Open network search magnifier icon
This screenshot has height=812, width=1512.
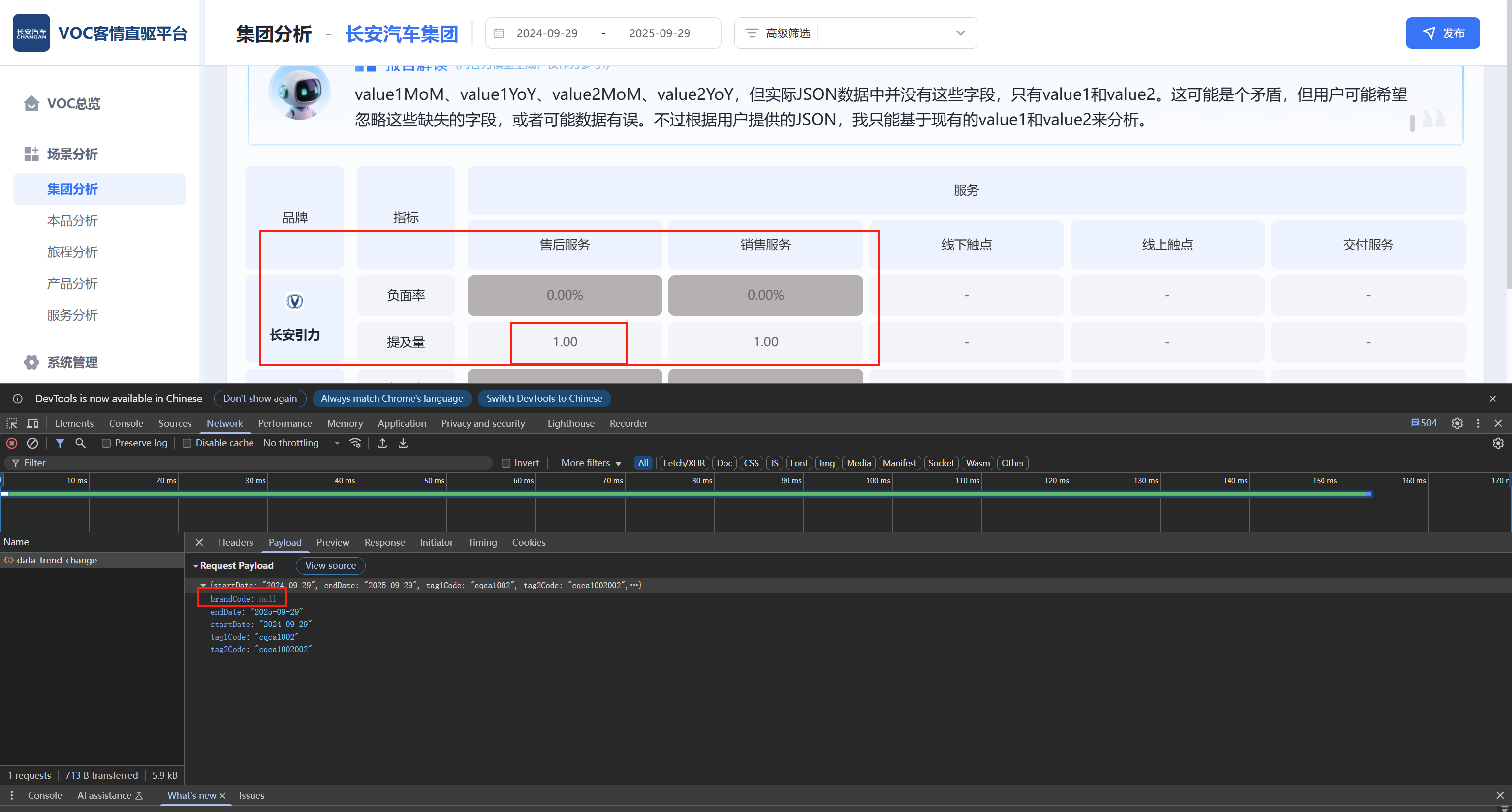tap(80, 443)
